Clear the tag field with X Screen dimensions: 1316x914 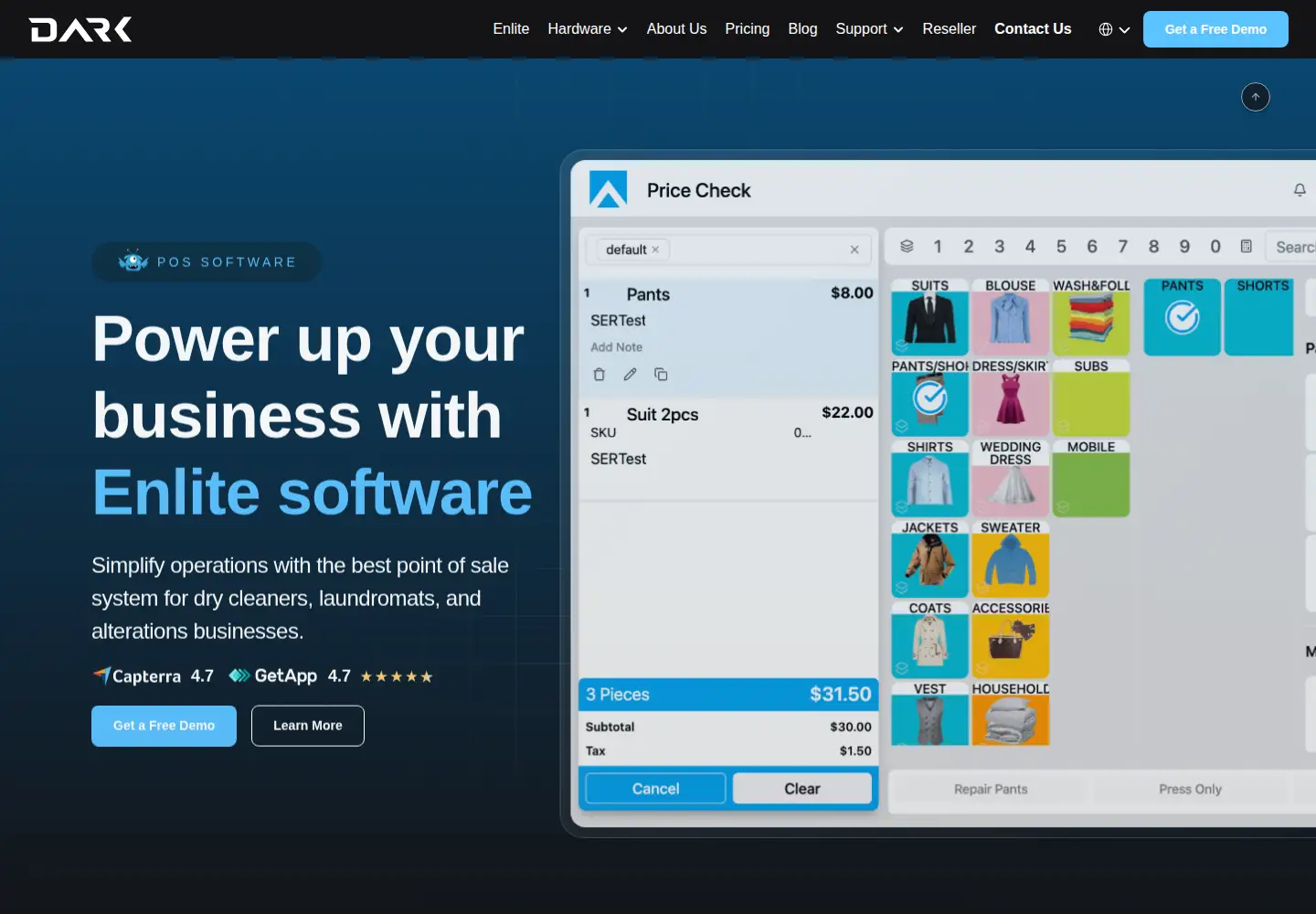tap(854, 250)
